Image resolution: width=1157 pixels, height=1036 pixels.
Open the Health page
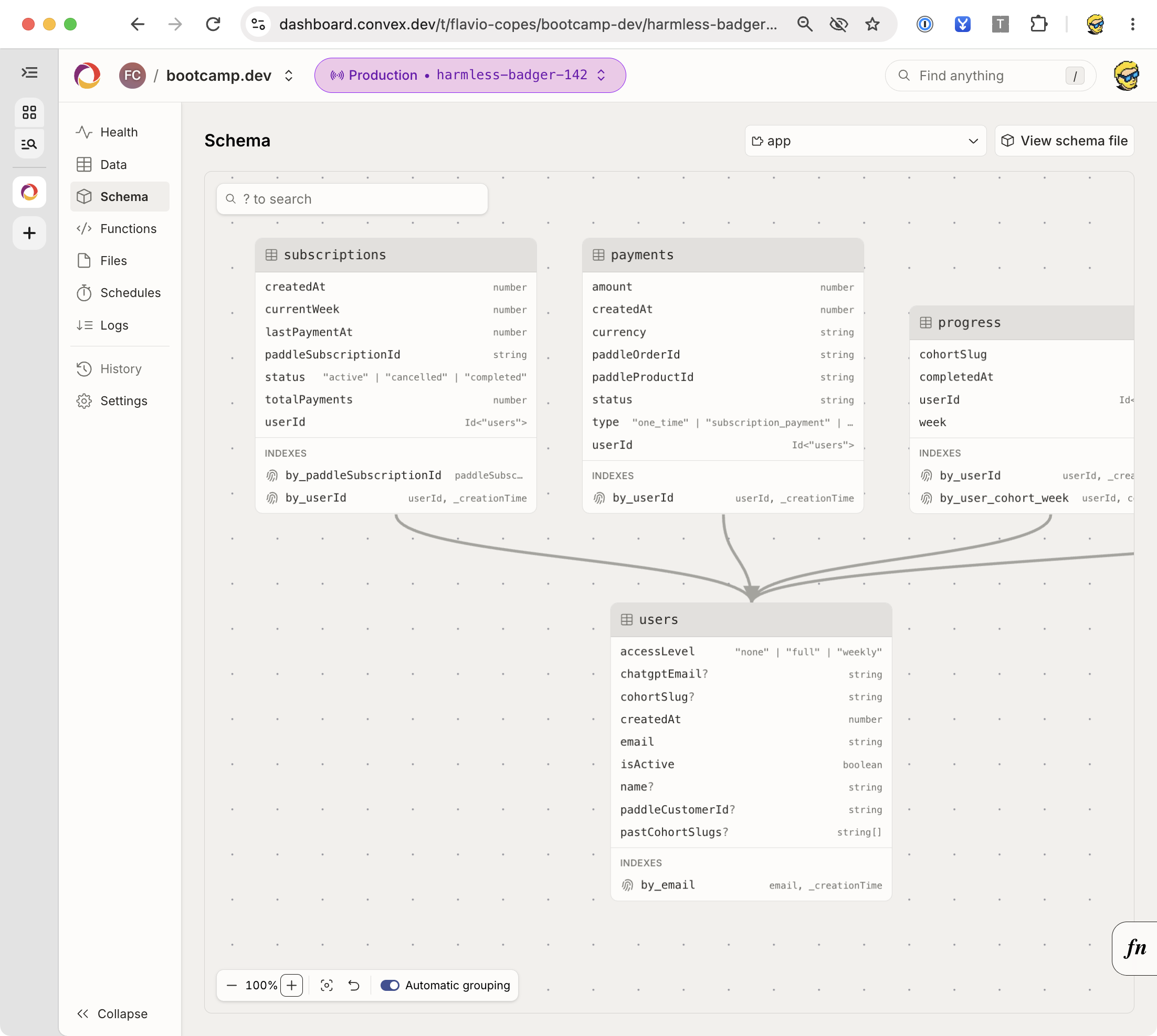[120, 132]
